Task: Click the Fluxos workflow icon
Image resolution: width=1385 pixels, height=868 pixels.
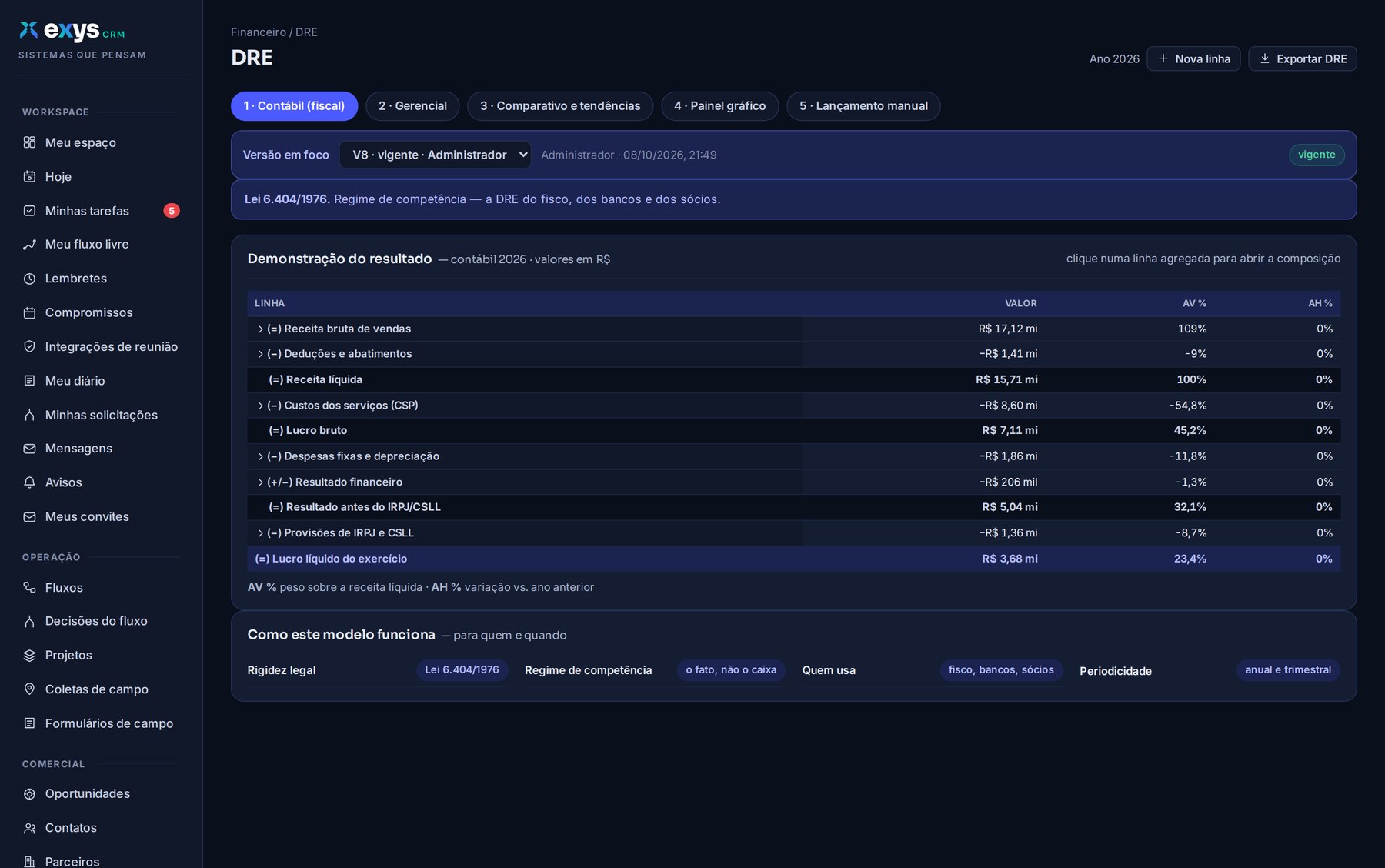Action: point(29,588)
